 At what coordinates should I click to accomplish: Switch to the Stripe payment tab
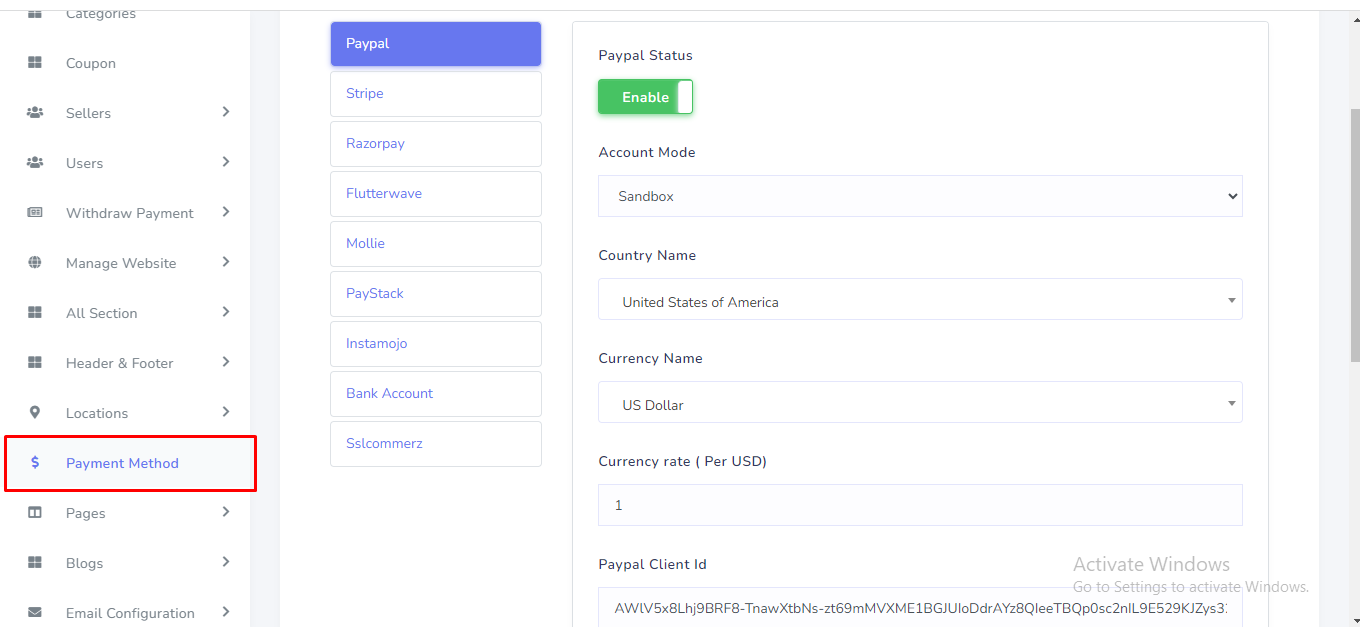click(436, 94)
